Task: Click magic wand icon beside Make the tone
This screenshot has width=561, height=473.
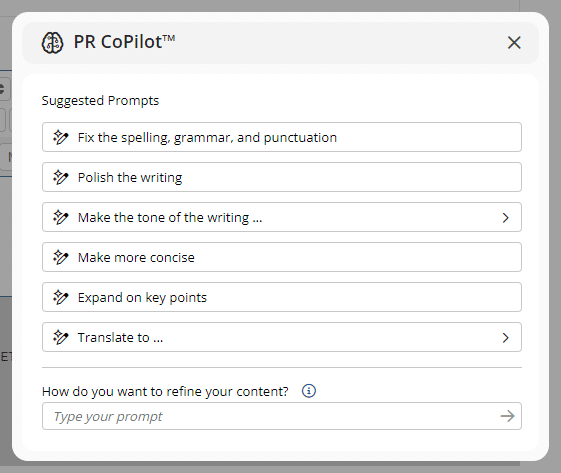Action: pos(60,218)
